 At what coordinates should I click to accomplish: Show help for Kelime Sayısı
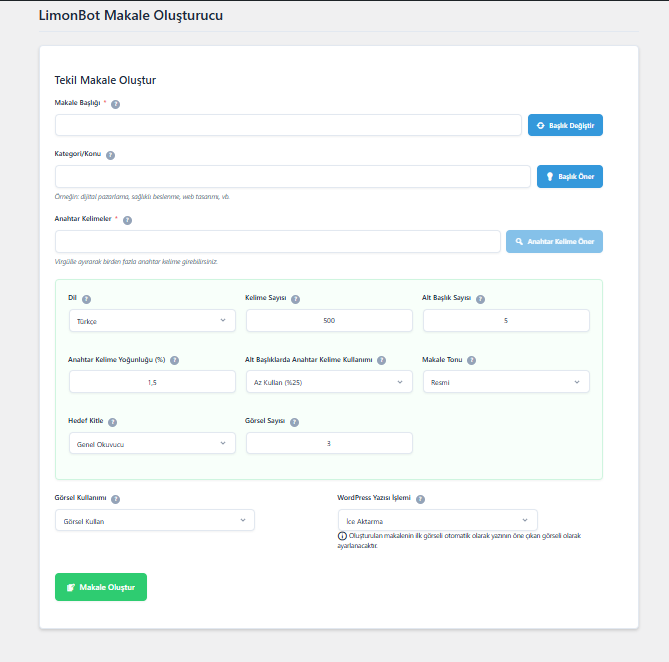click(295, 299)
